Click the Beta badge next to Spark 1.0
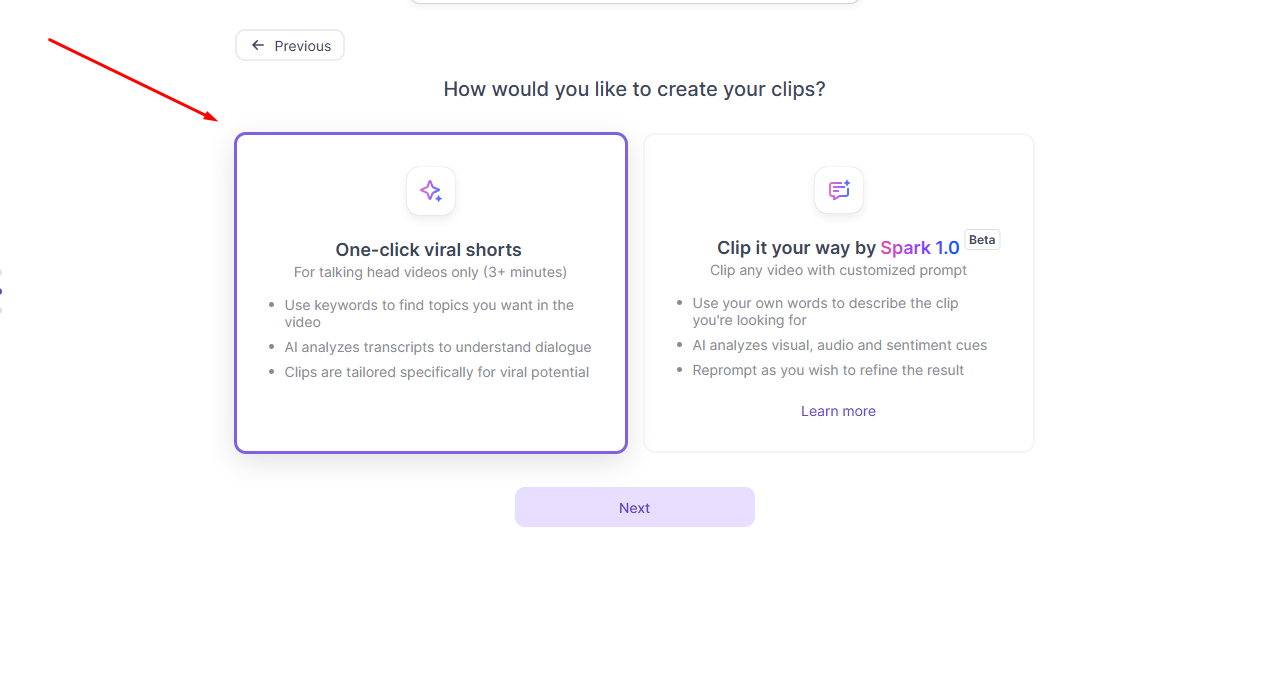 point(982,240)
